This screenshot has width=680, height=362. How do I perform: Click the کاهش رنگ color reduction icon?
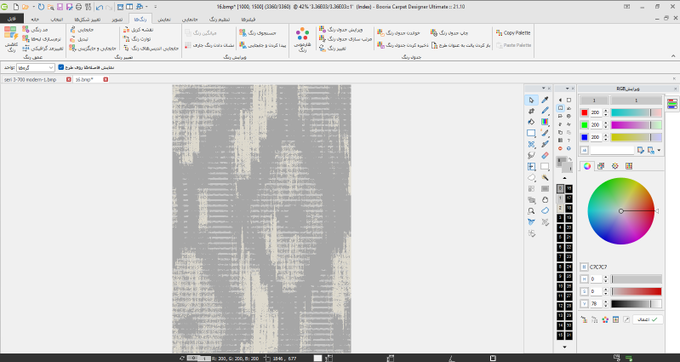coord(11,39)
